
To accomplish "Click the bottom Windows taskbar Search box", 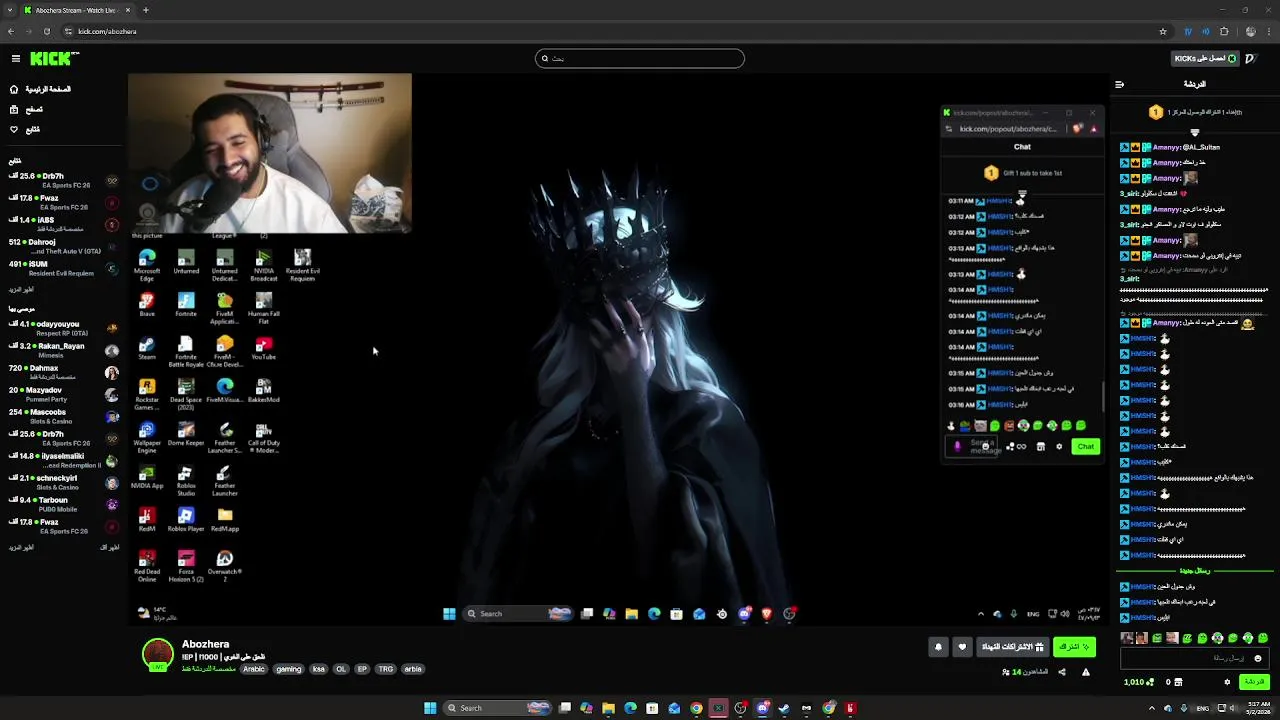I will [x=498, y=708].
